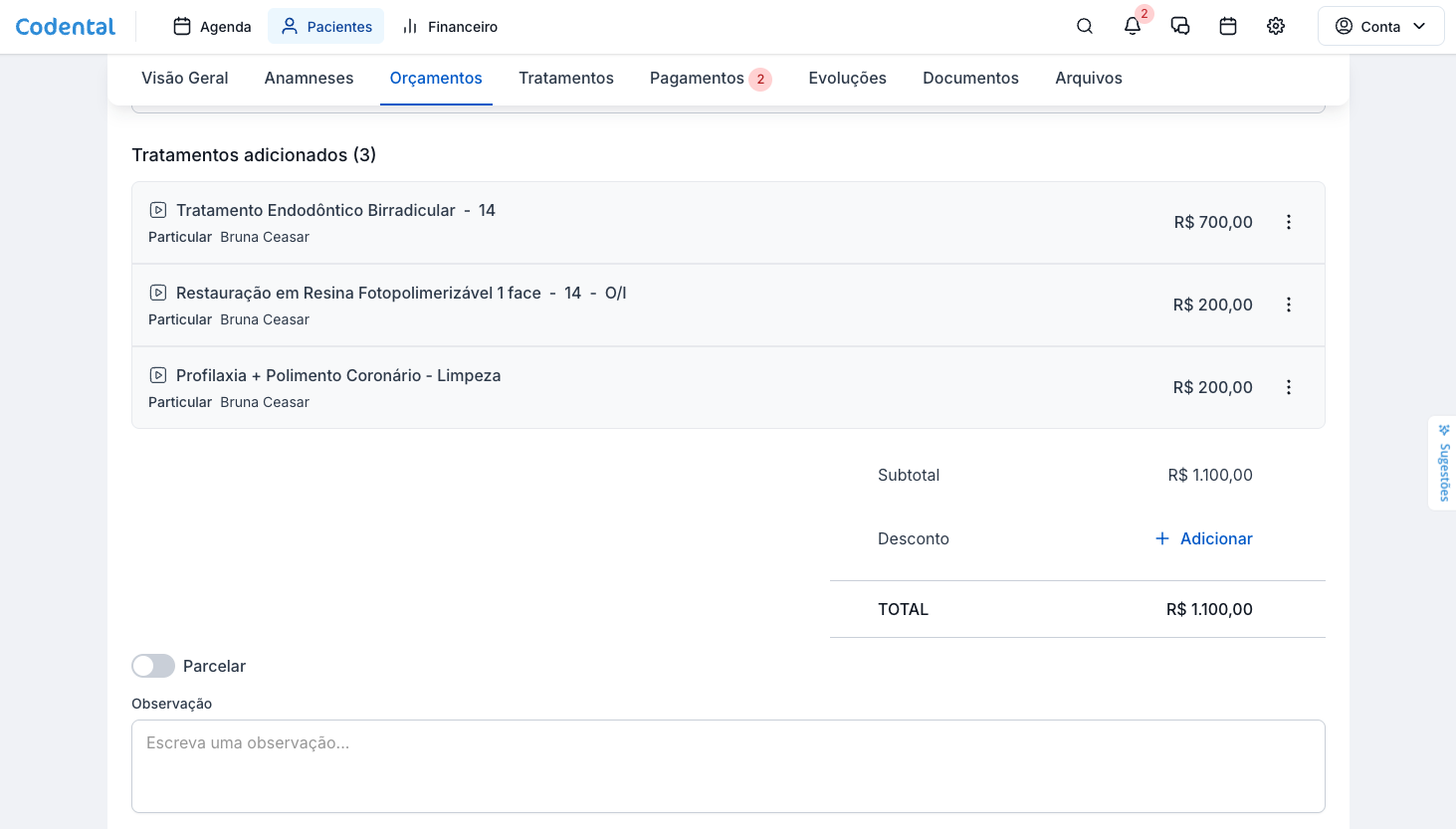The width and height of the screenshot is (1456, 829).
Task: Switch to the Tratamentos tab
Action: [x=566, y=78]
